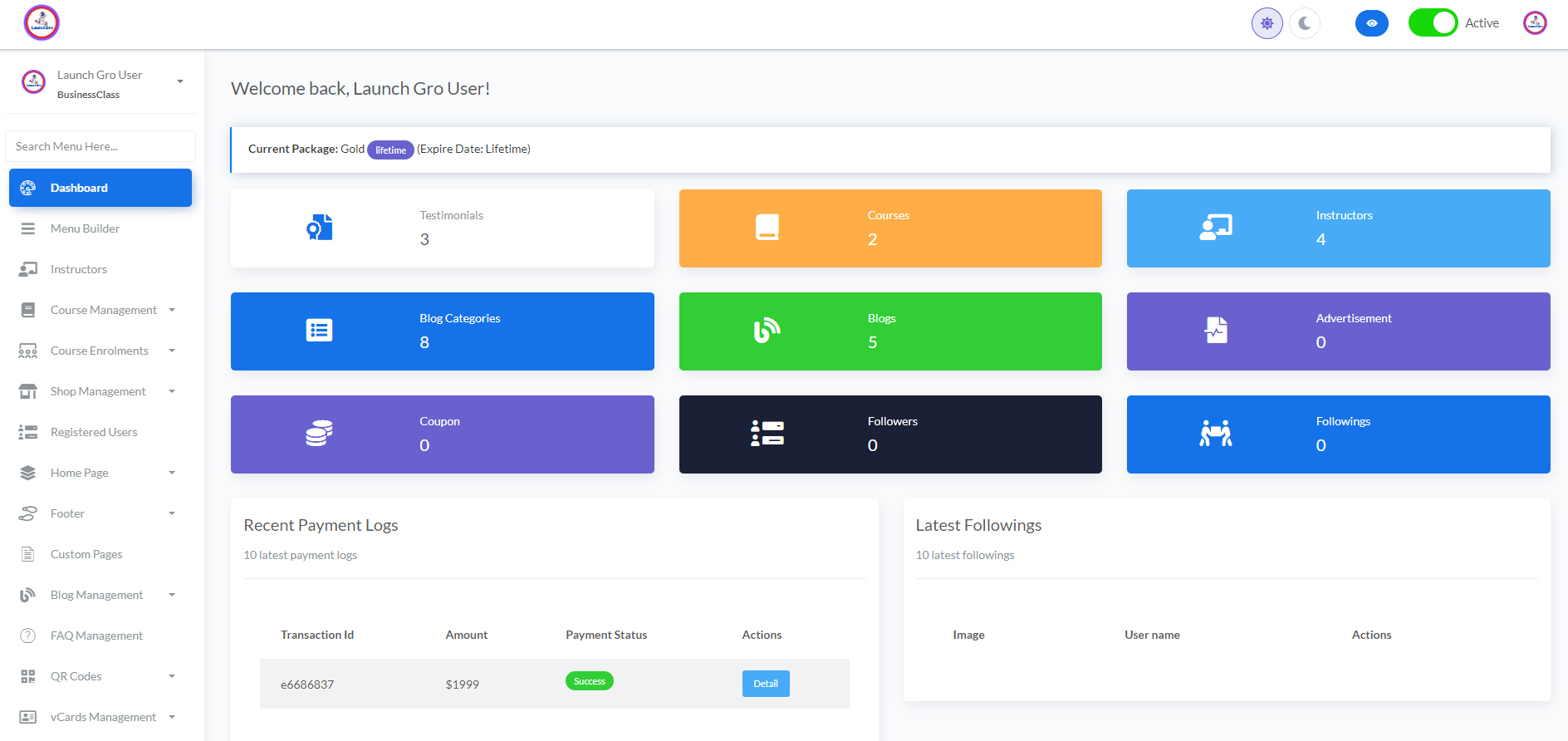Click the lifetime package badge
This screenshot has width=1568, height=741.
(x=390, y=150)
